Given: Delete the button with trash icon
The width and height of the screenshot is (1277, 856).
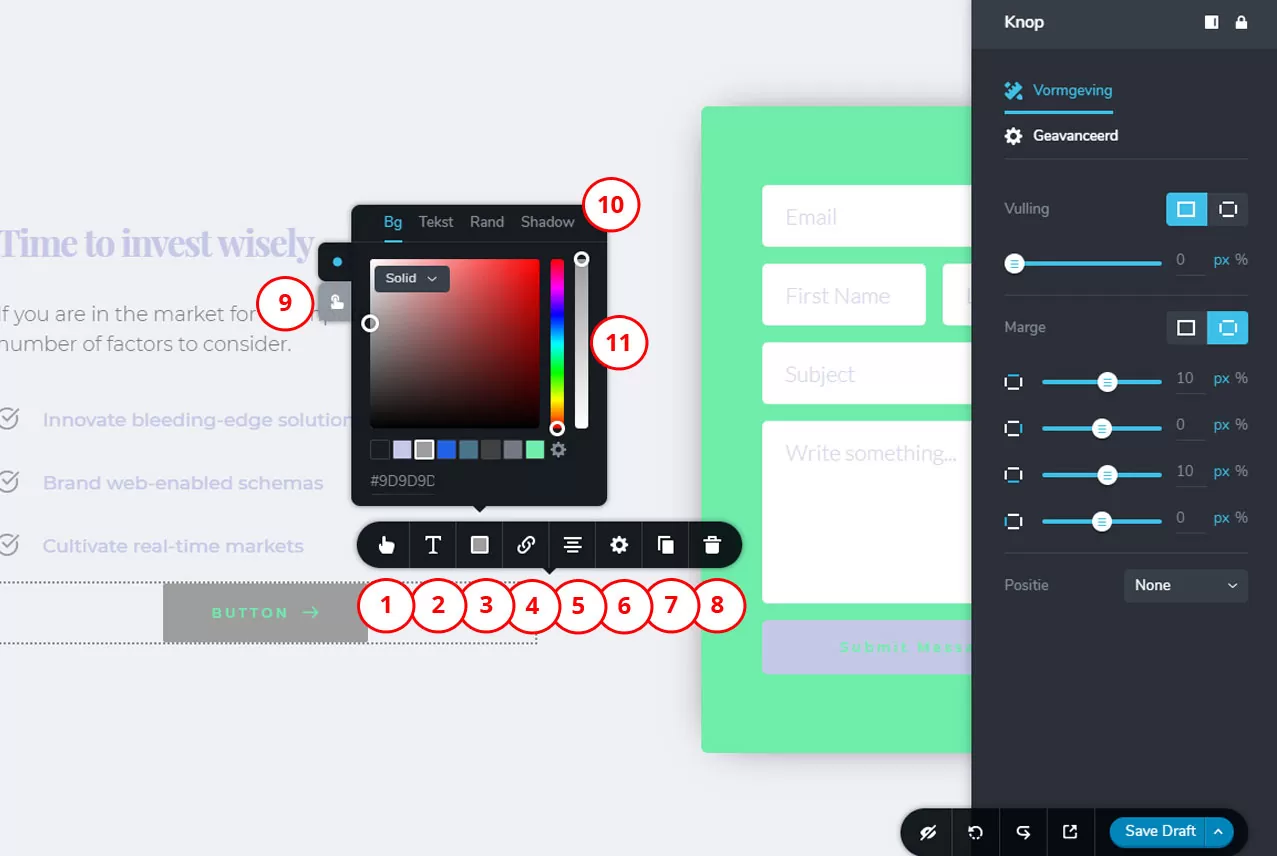Looking at the screenshot, I should tap(711, 545).
